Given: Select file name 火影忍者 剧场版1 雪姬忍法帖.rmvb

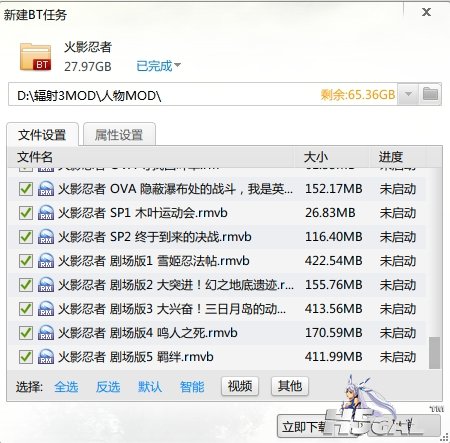Looking at the screenshot, I should [154, 261].
